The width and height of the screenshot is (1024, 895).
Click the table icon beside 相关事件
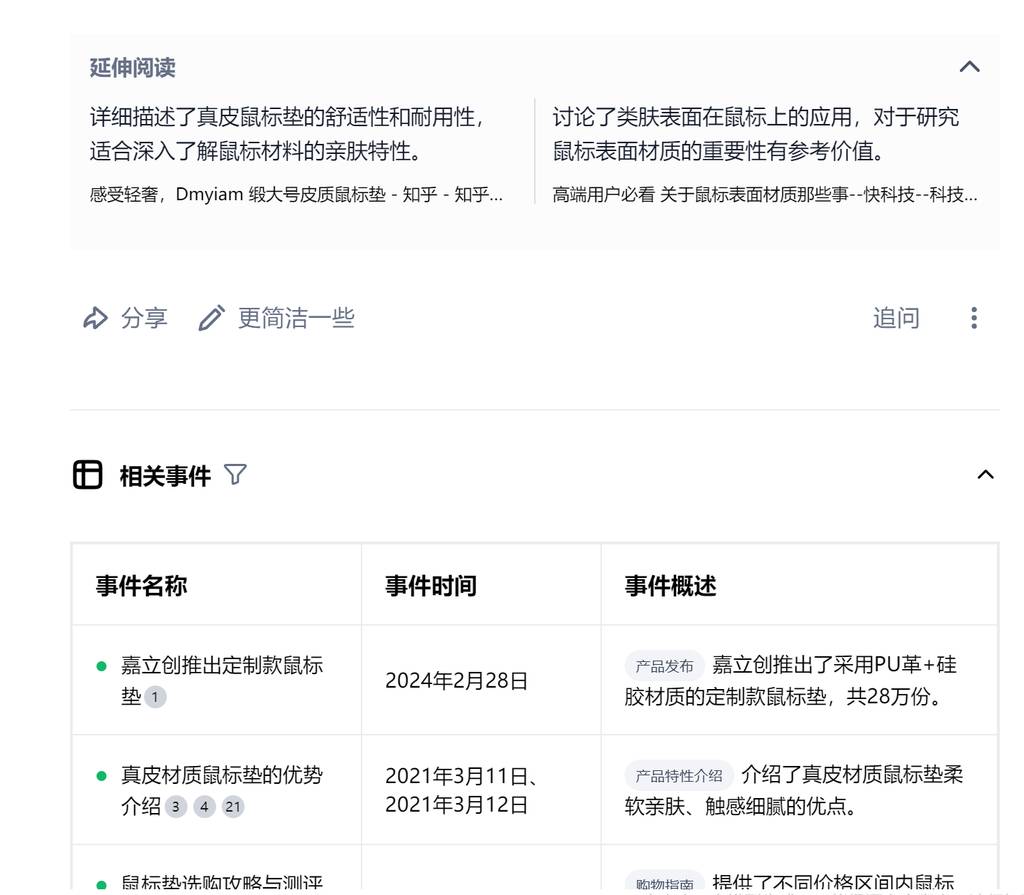(88, 475)
